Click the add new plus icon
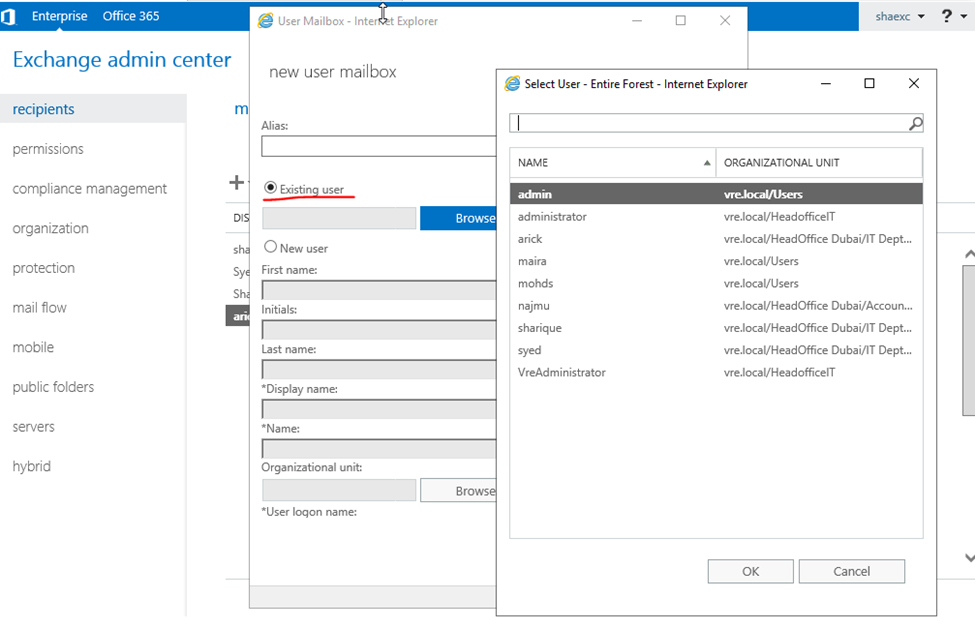 (237, 182)
